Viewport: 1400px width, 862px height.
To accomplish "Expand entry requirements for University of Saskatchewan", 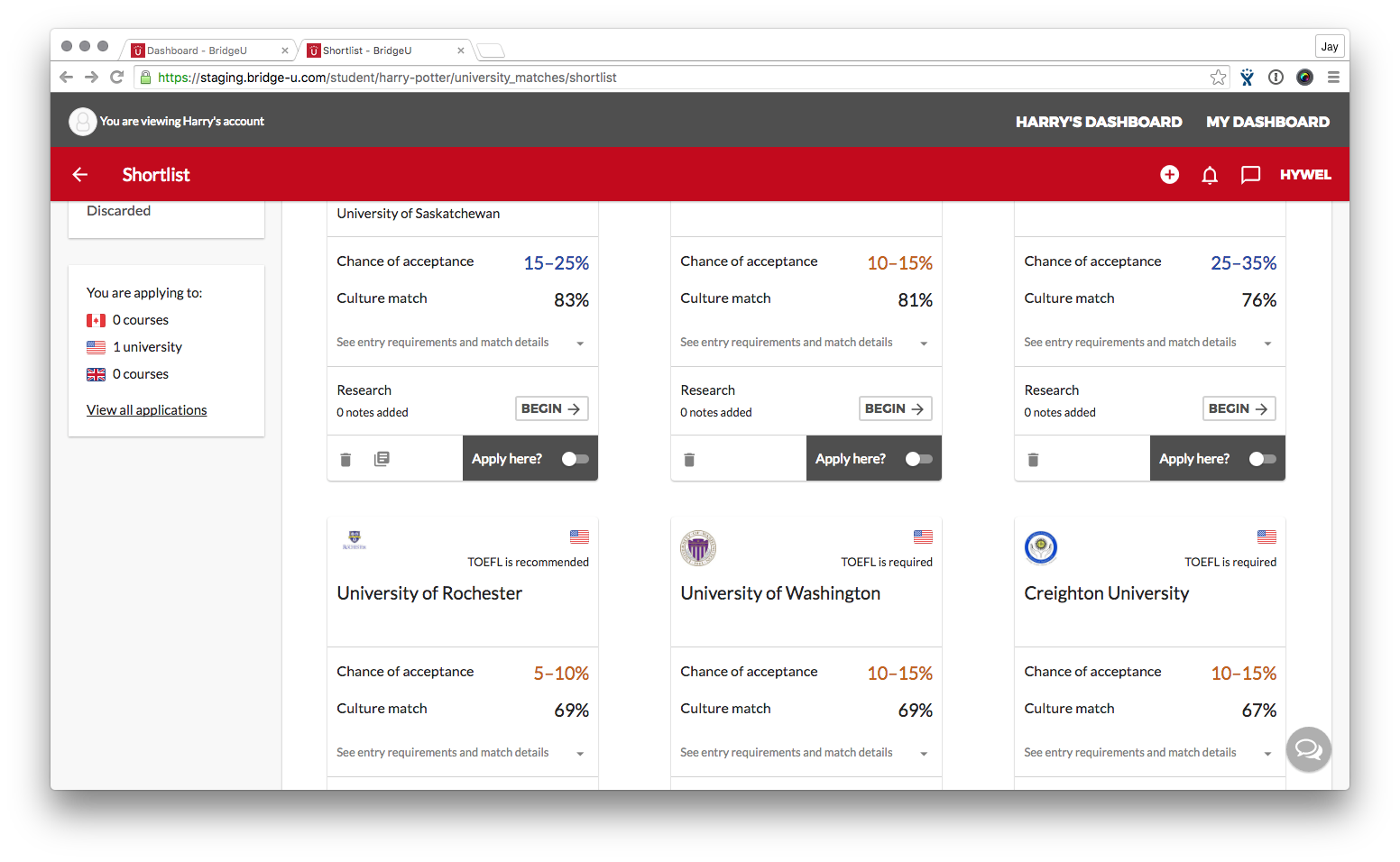I will 461,343.
